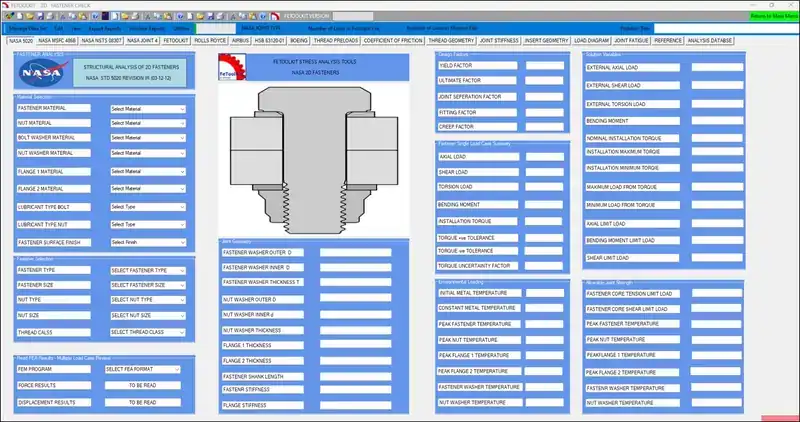Open the FLANGE 2 MATERIAL dropdown
800x422 pixels.
coord(148,188)
